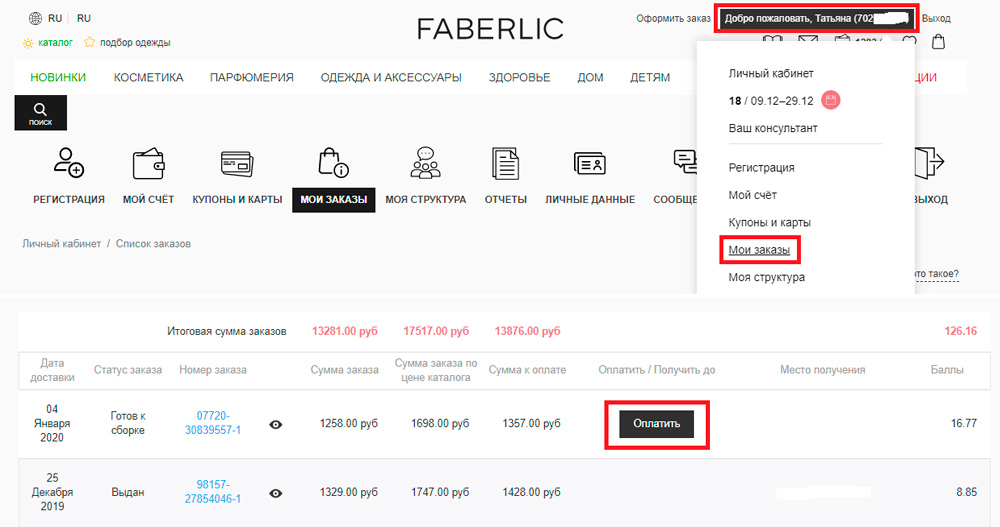This screenshot has width=1000, height=527.
Task: Open the ЗДОРОВЬЕ menu
Action: (x=519, y=77)
